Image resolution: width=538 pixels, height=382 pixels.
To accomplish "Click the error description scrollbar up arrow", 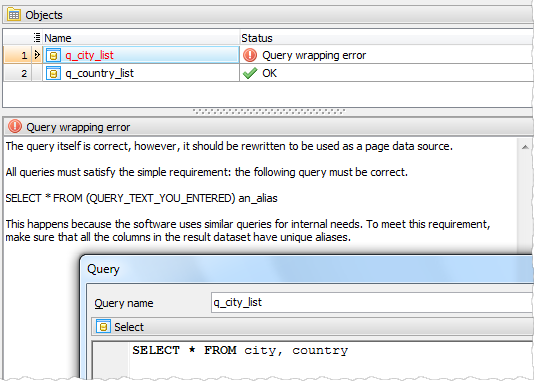I will coord(525,147).
